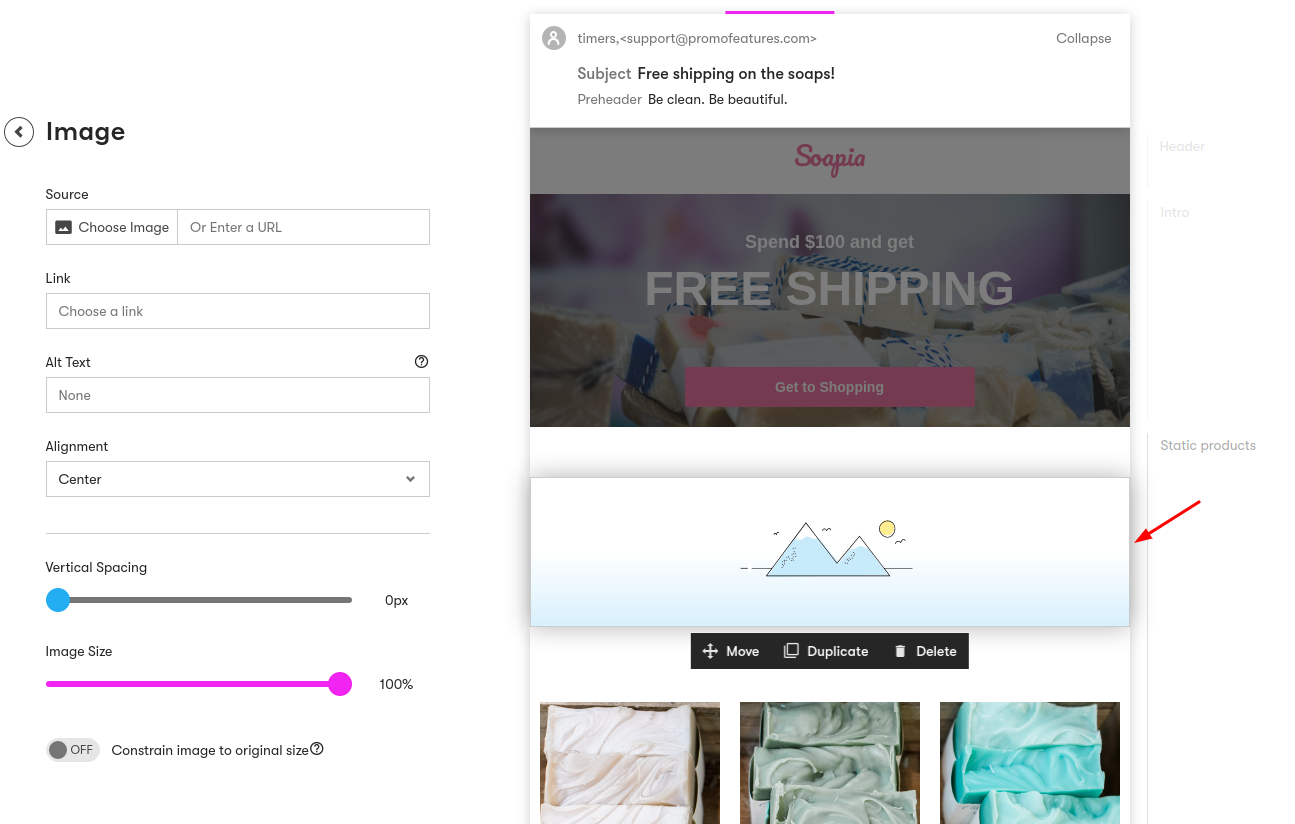Click the Alt Text help icon
The image size is (1295, 824).
click(x=421, y=362)
